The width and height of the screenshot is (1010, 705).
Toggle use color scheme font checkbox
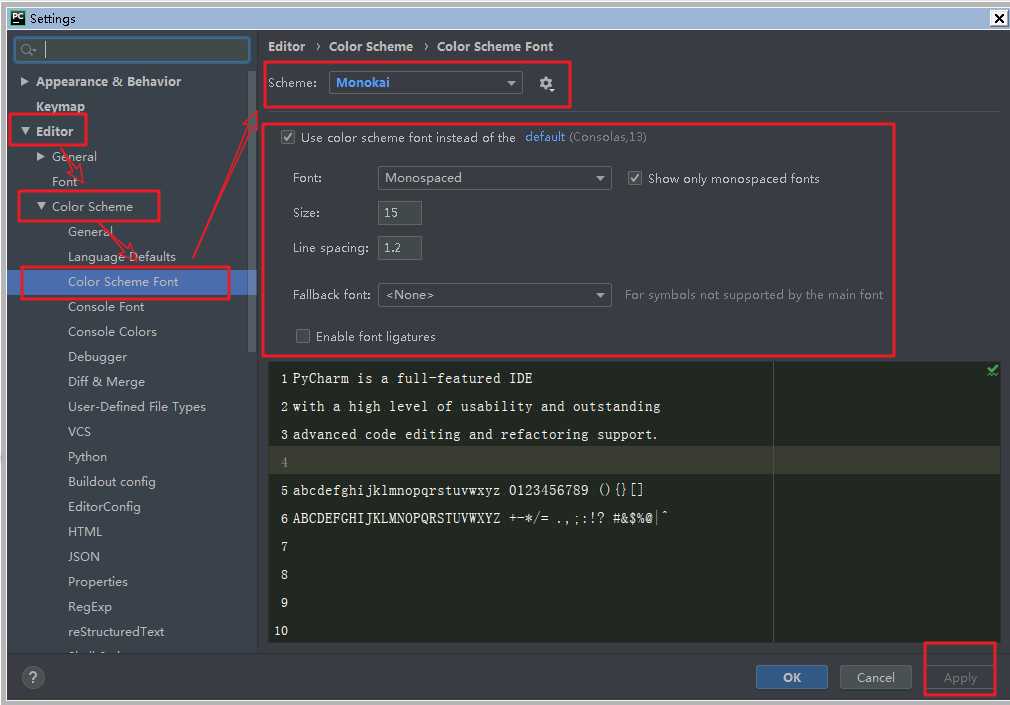click(287, 137)
